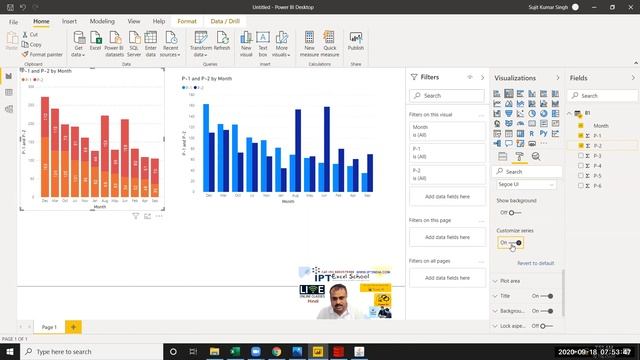The image size is (640, 360).
Task: Open Chrome from the Windows taskbar
Action: tap(276, 351)
